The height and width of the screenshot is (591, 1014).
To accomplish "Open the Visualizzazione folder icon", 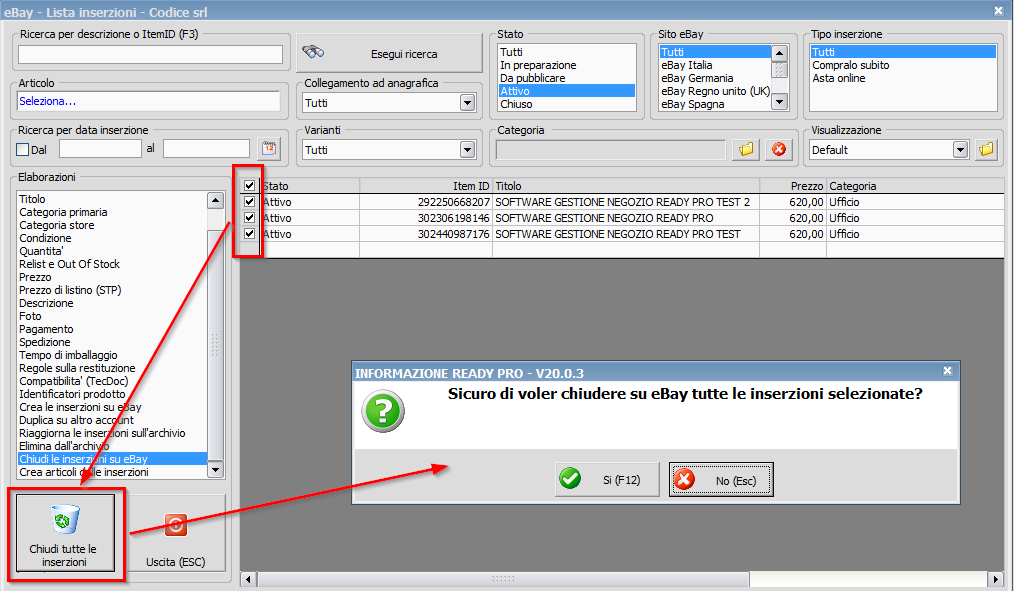I will (986, 149).
